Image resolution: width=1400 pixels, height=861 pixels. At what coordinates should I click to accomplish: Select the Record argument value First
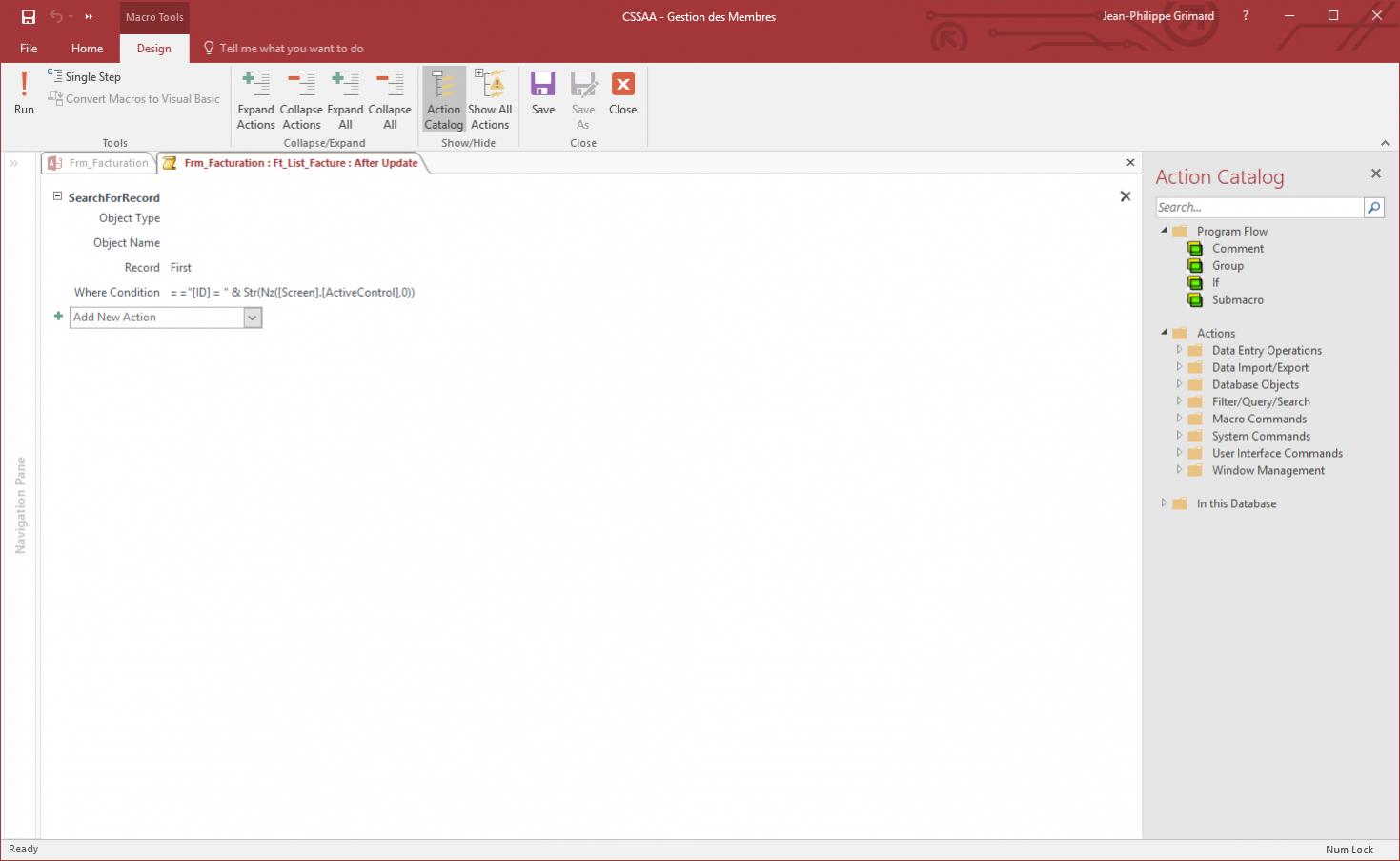click(181, 268)
